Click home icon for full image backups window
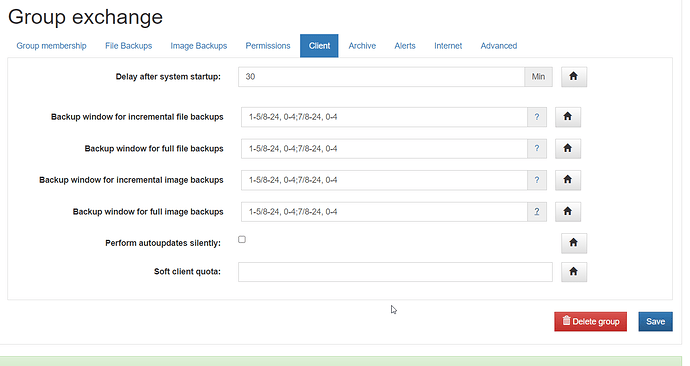The height and width of the screenshot is (366, 690). point(568,212)
